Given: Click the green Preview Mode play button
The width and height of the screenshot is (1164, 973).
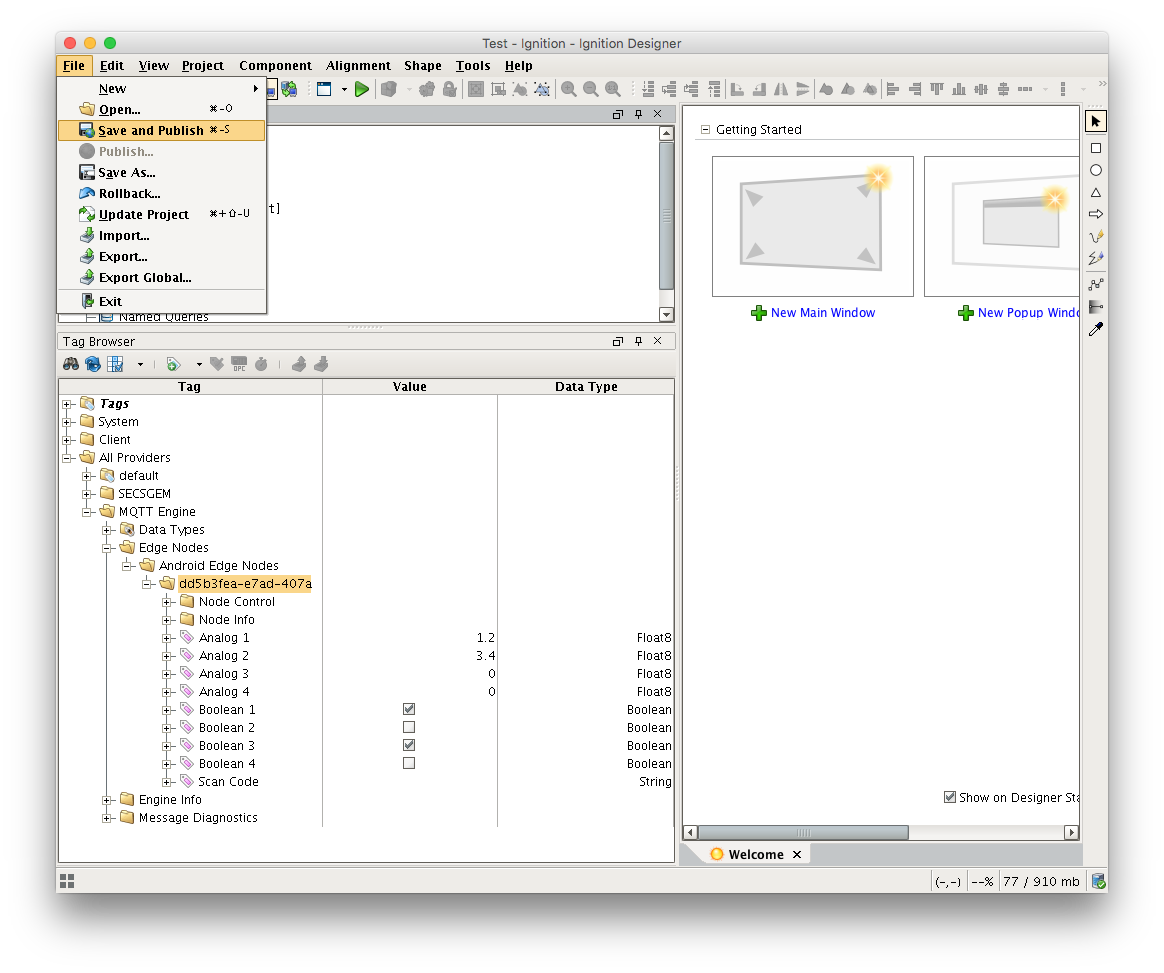Looking at the screenshot, I should [362, 90].
